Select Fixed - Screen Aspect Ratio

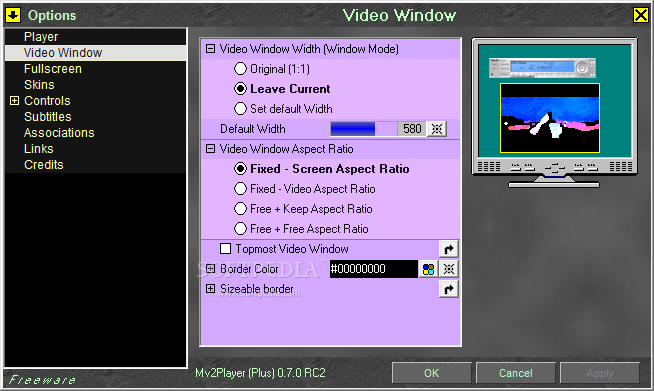[240, 169]
